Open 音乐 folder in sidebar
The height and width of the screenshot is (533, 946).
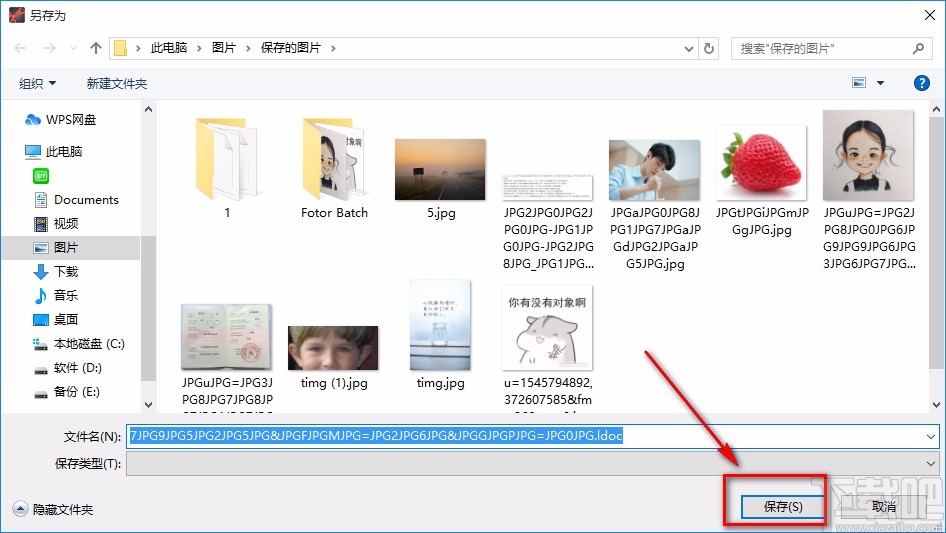56,295
